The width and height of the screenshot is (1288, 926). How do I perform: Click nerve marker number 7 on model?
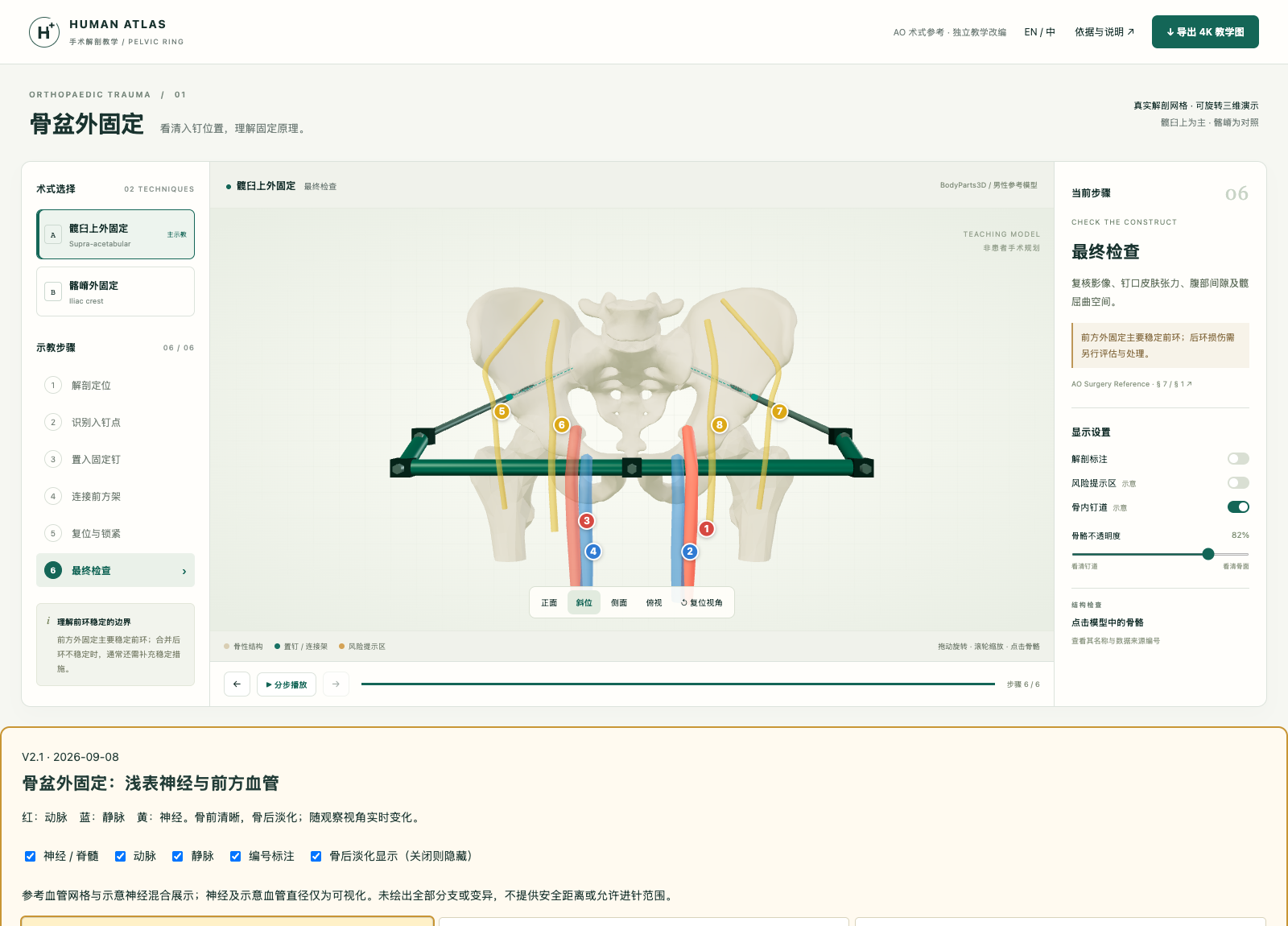click(x=779, y=411)
